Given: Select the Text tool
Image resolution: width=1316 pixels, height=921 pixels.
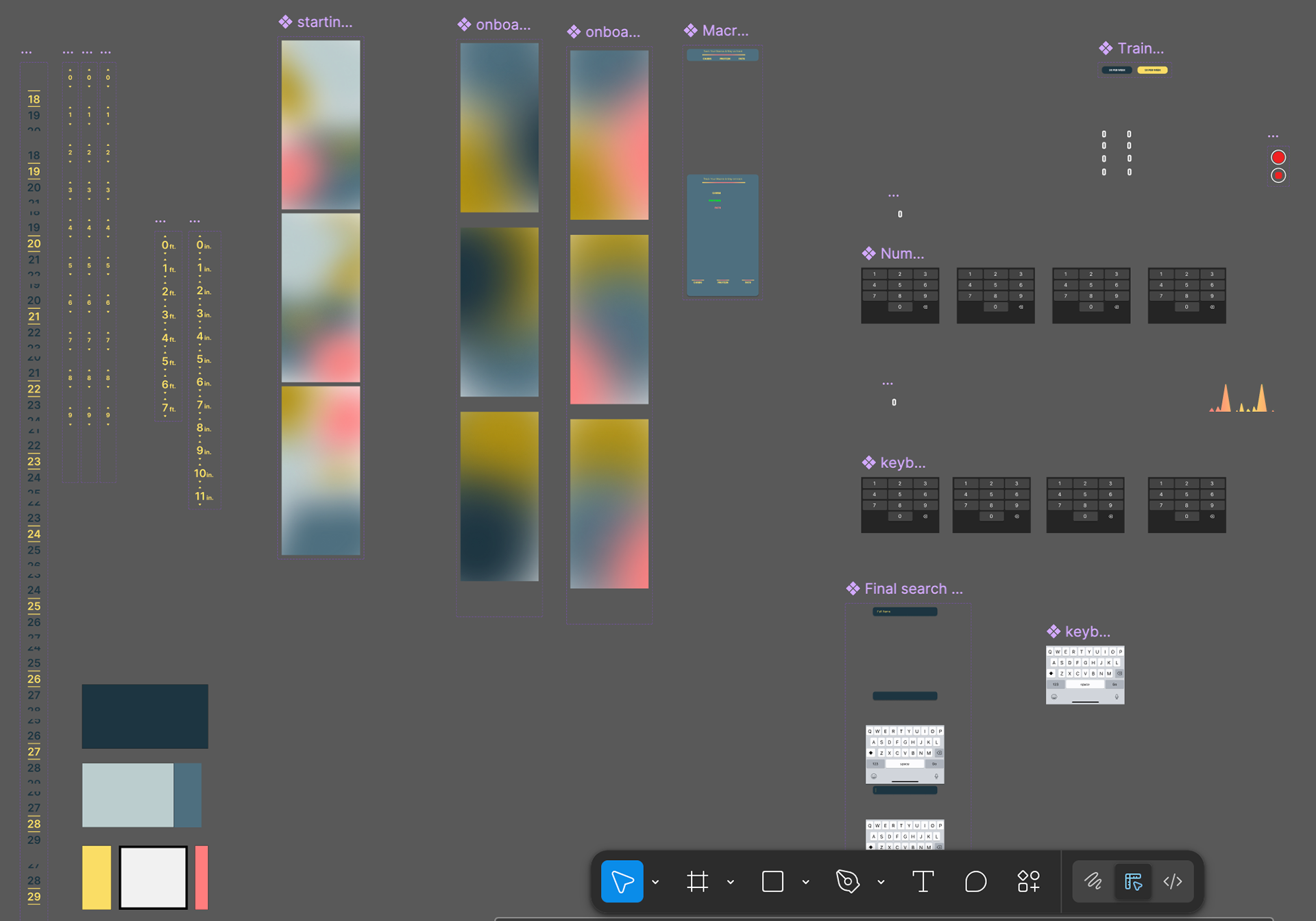Looking at the screenshot, I should click(x=923, y=881).
